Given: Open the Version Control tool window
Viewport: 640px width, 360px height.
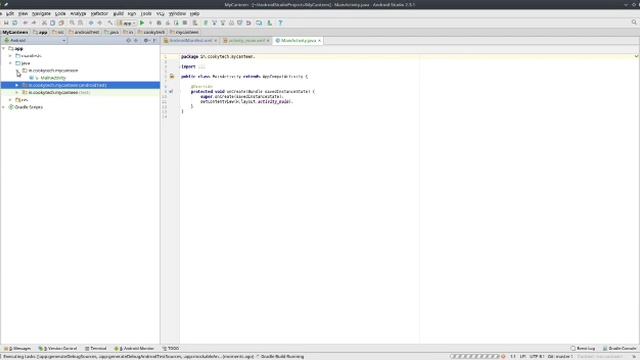Looking at the screenshot, I should pos(58,349).
